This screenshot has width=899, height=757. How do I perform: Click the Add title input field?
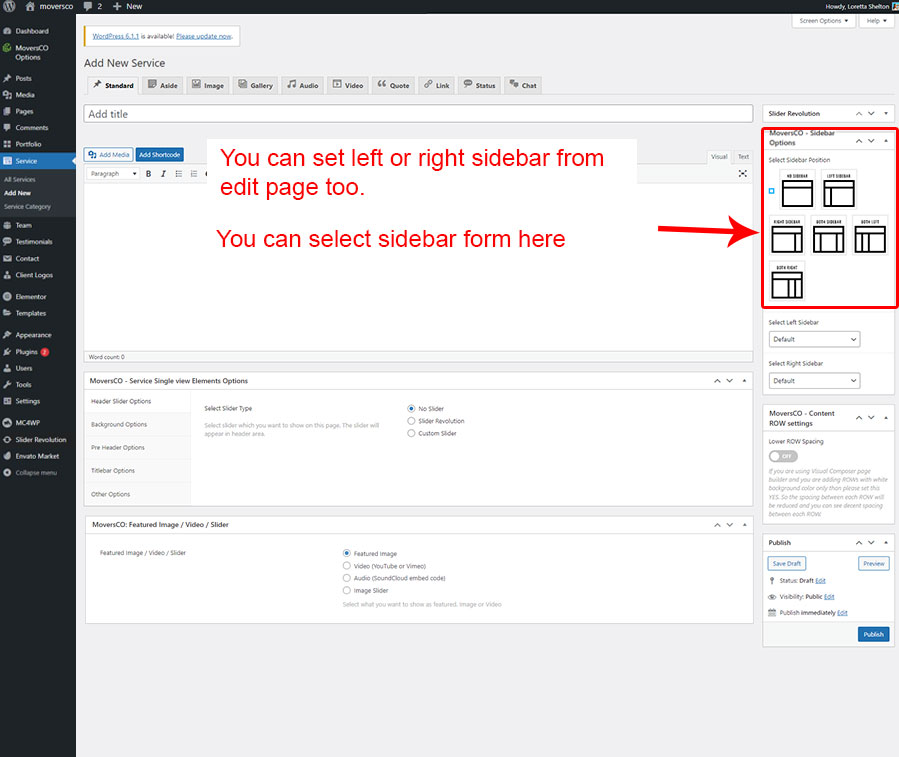[x=418, y=114]
